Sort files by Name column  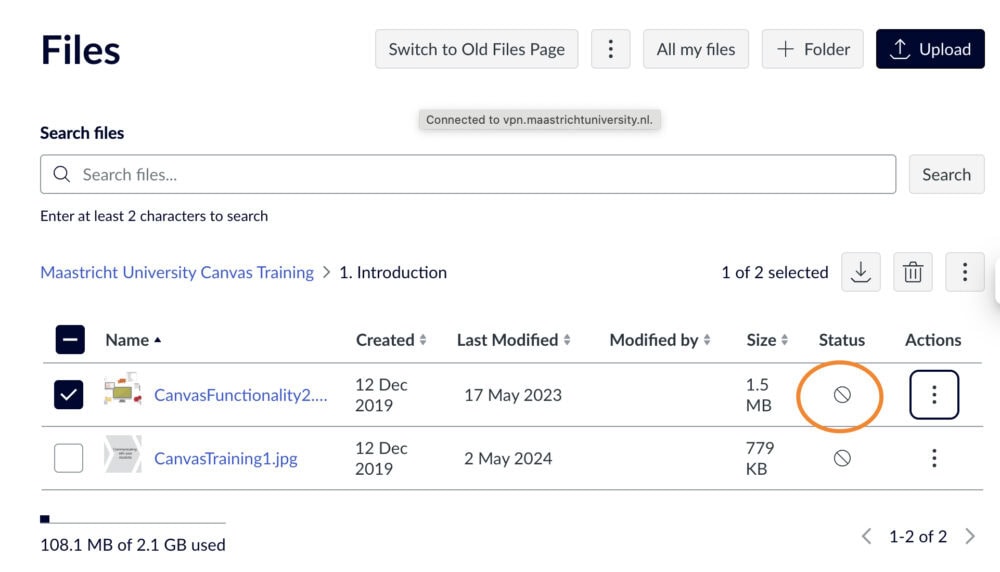click(133, 340)
